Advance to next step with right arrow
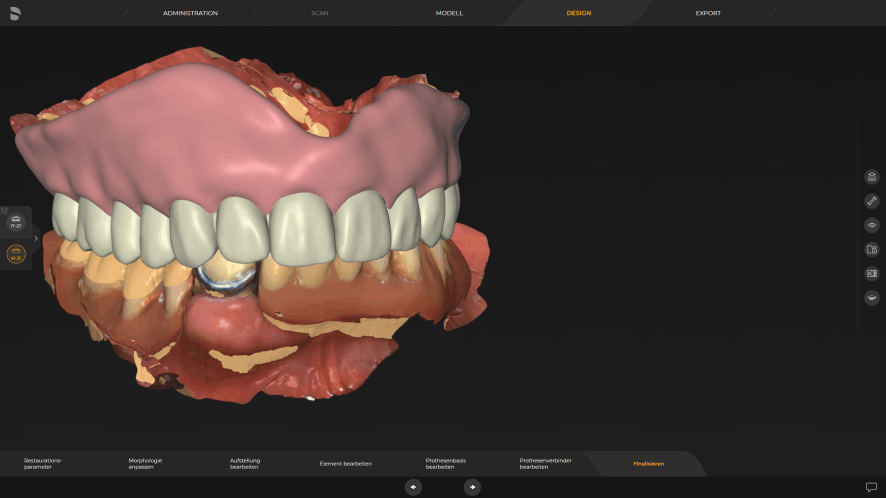This screenshot has height=498, width=886. click(472, 487)
